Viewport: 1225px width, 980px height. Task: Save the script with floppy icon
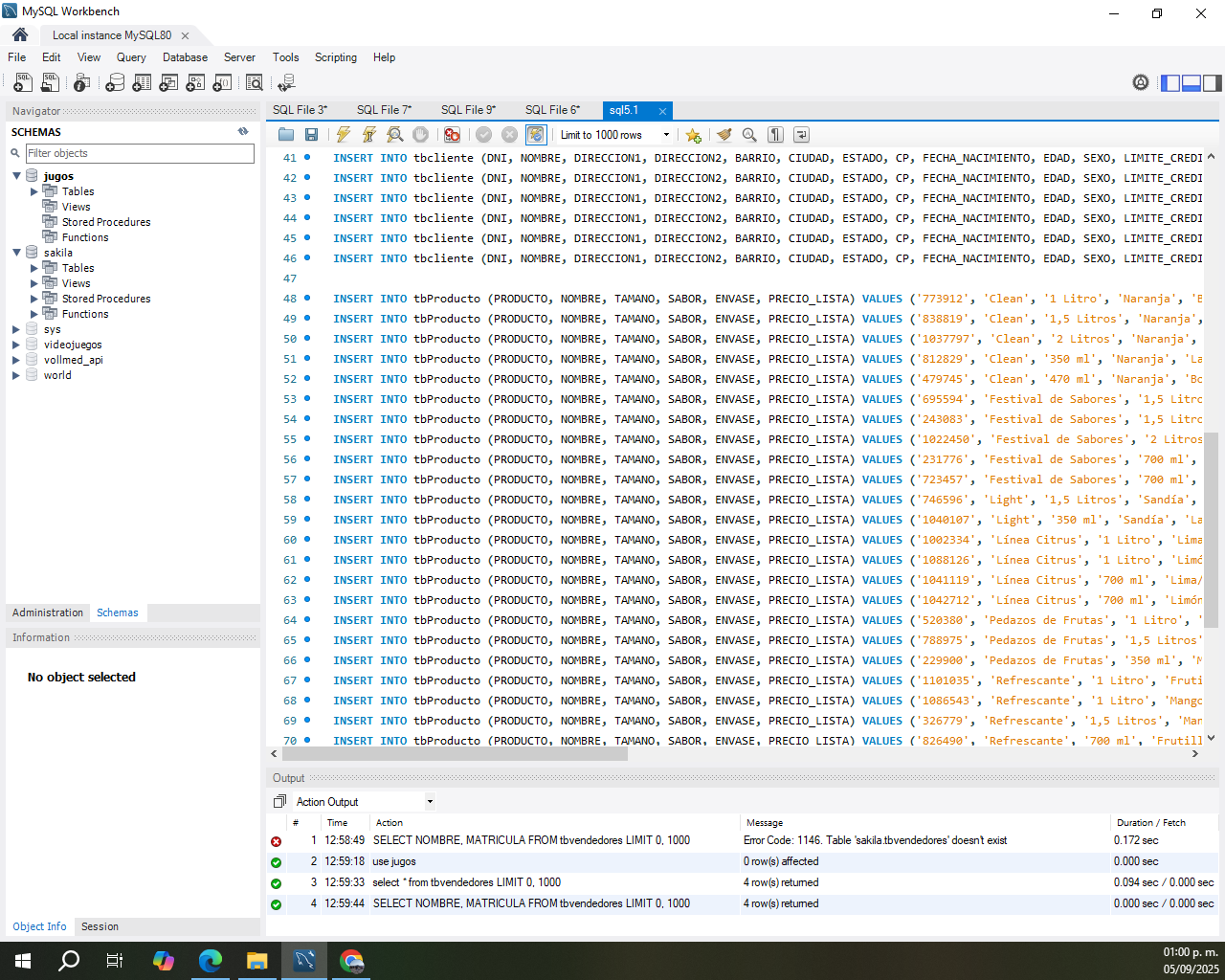pyautogui.click(x=311, y=135)
